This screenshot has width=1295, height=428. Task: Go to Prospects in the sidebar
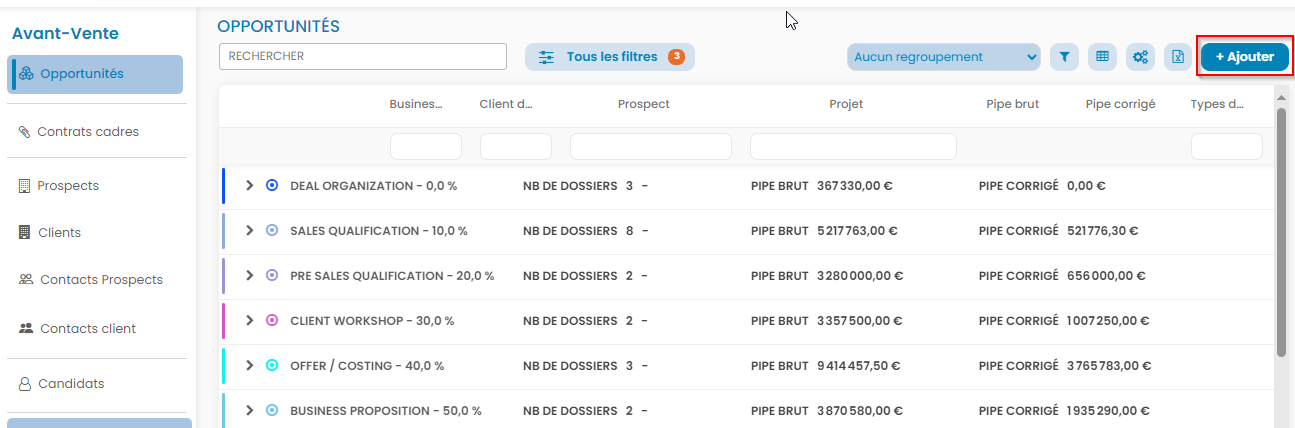(x=68, y=186)
